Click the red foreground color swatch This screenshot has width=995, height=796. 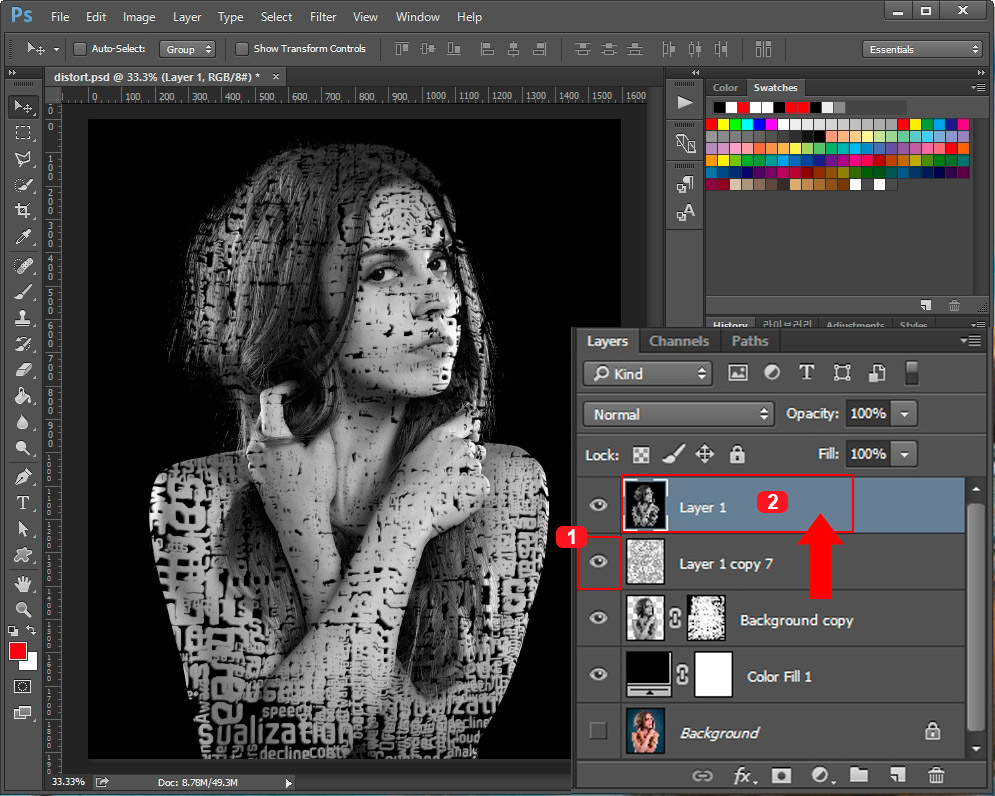point(18,651)
